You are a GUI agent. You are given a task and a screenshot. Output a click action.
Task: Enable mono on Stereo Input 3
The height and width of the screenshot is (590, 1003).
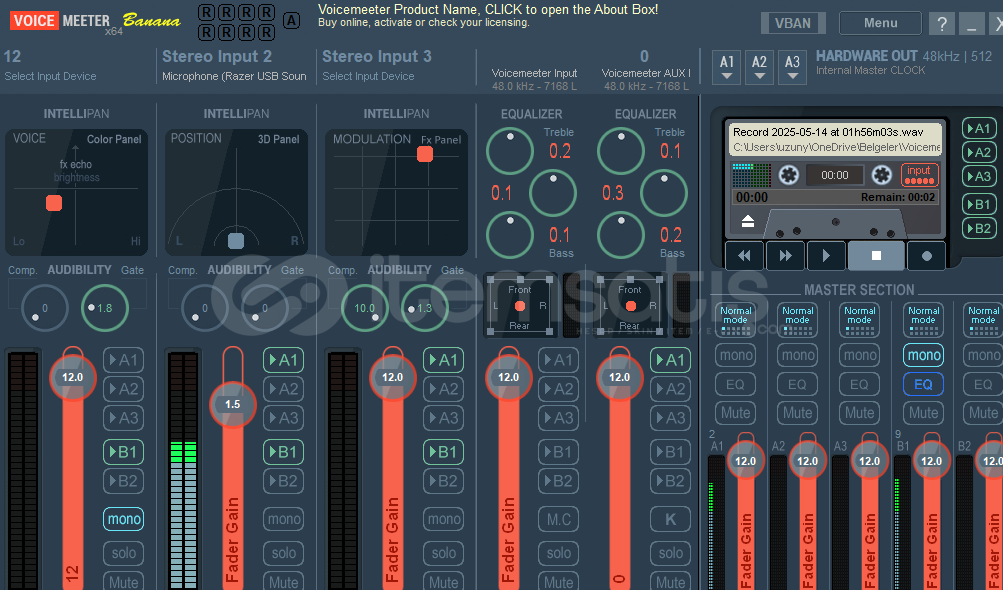(x=443, y=519)
